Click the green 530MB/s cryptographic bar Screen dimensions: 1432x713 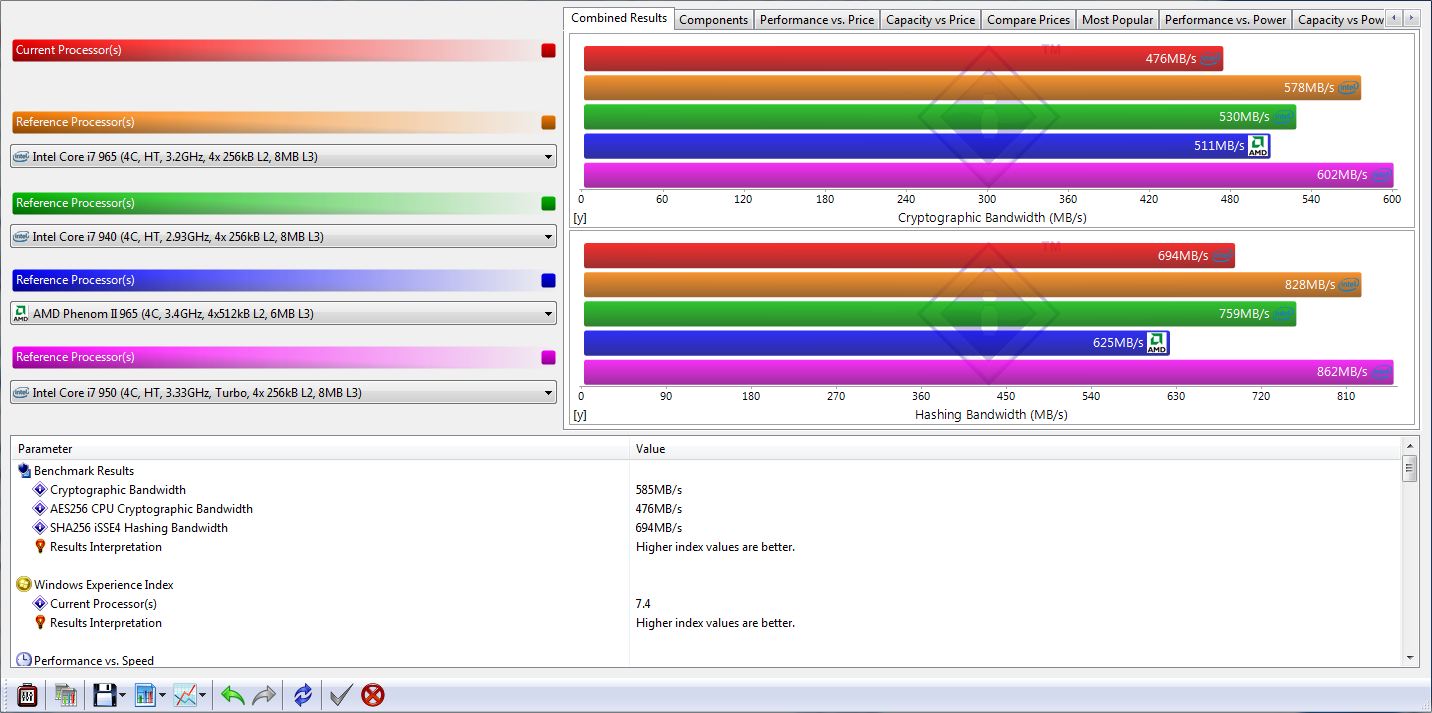(940, 117)
